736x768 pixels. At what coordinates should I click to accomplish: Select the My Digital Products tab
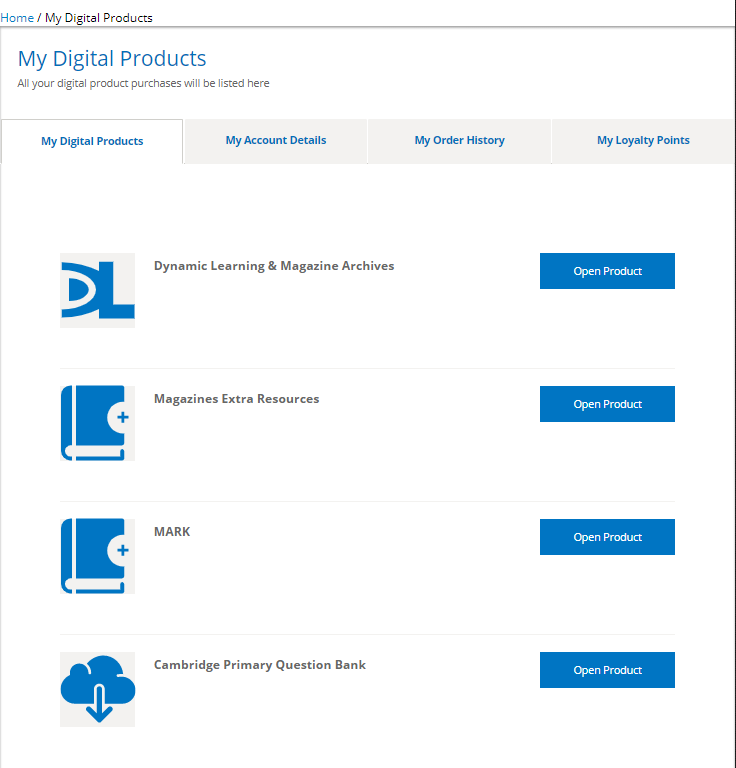[92, 141]
